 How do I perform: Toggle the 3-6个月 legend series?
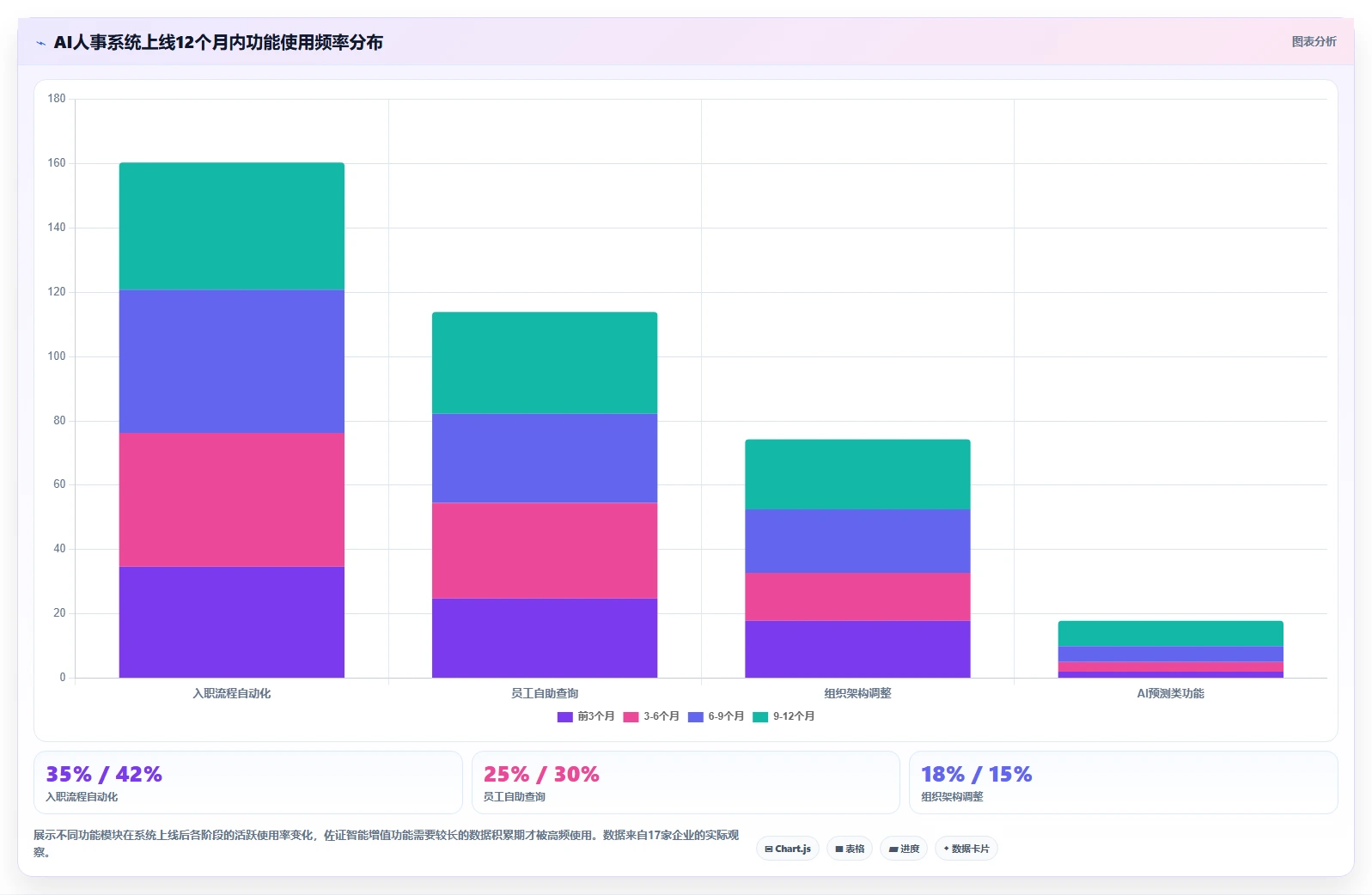click(651, 716)
